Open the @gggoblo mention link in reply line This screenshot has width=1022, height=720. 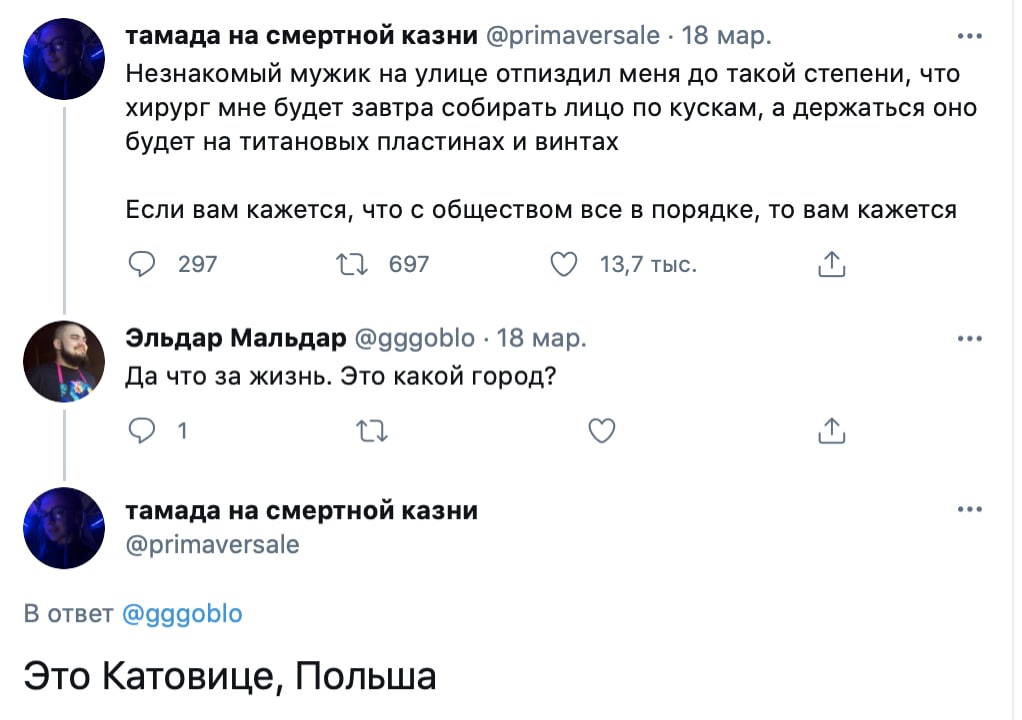pyautogui.click(x=182, y=614)
